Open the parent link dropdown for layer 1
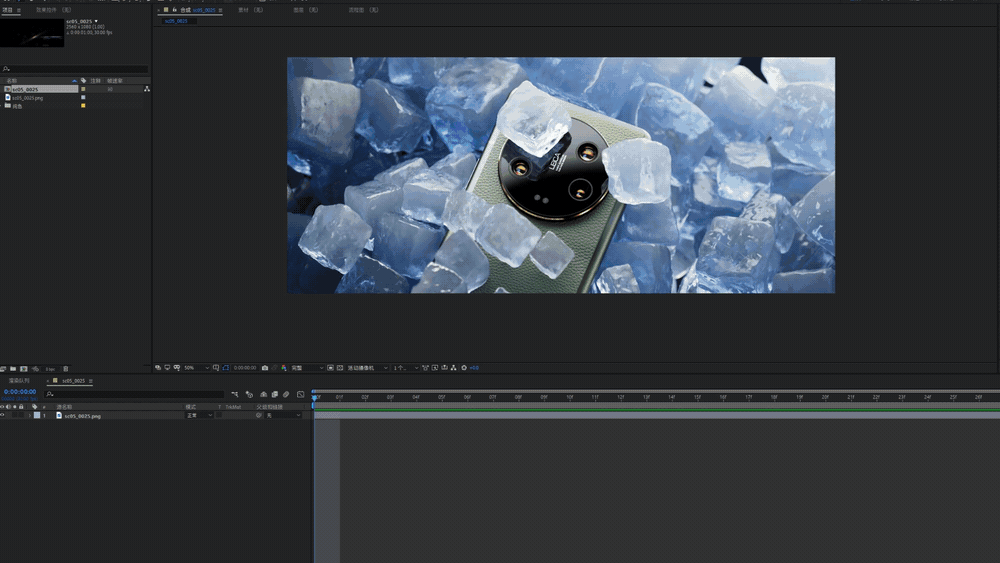Image resolution: width=1000 pixels, height=563 pixels. tap(283, 416)
